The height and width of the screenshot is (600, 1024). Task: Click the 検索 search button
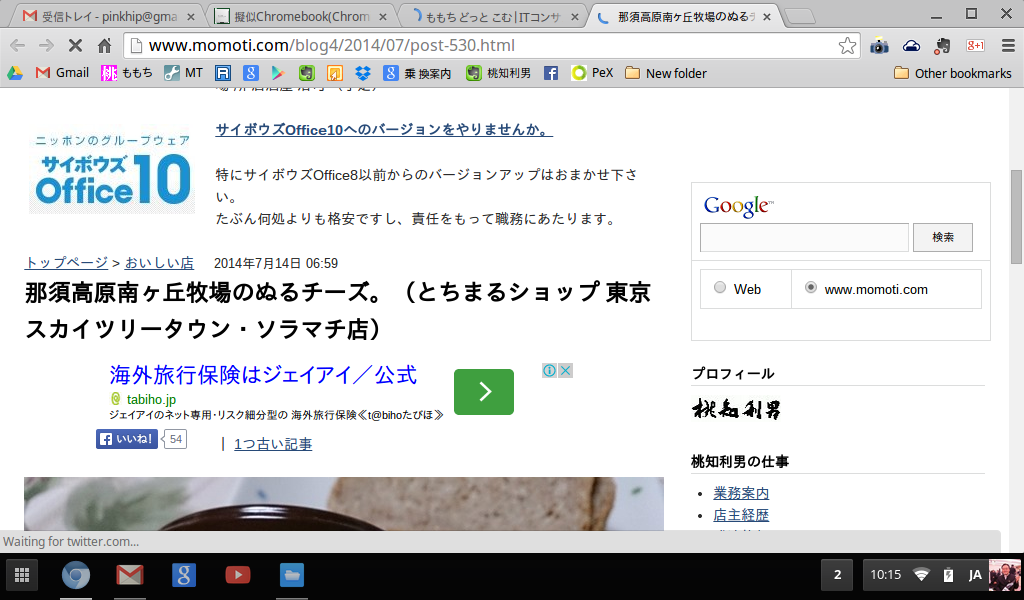(942, 237)
